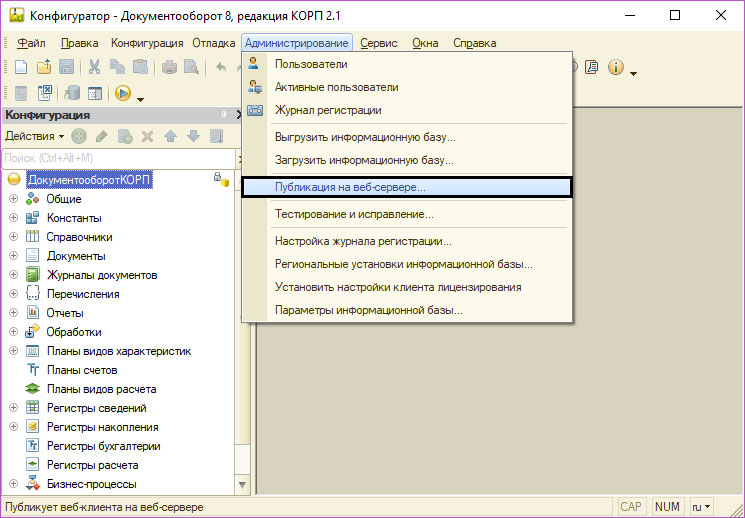Open the Действия dropdown
Screen dimensions: 745x518
(x=34, y=136)
